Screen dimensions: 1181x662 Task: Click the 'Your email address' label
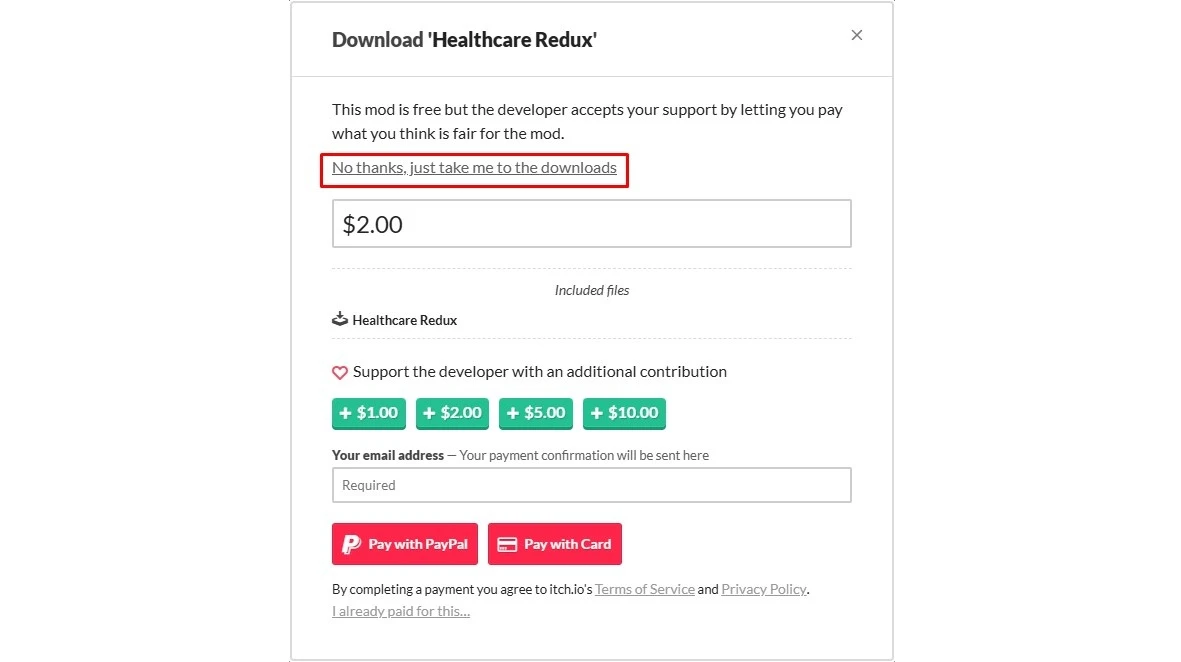[388, 455]
